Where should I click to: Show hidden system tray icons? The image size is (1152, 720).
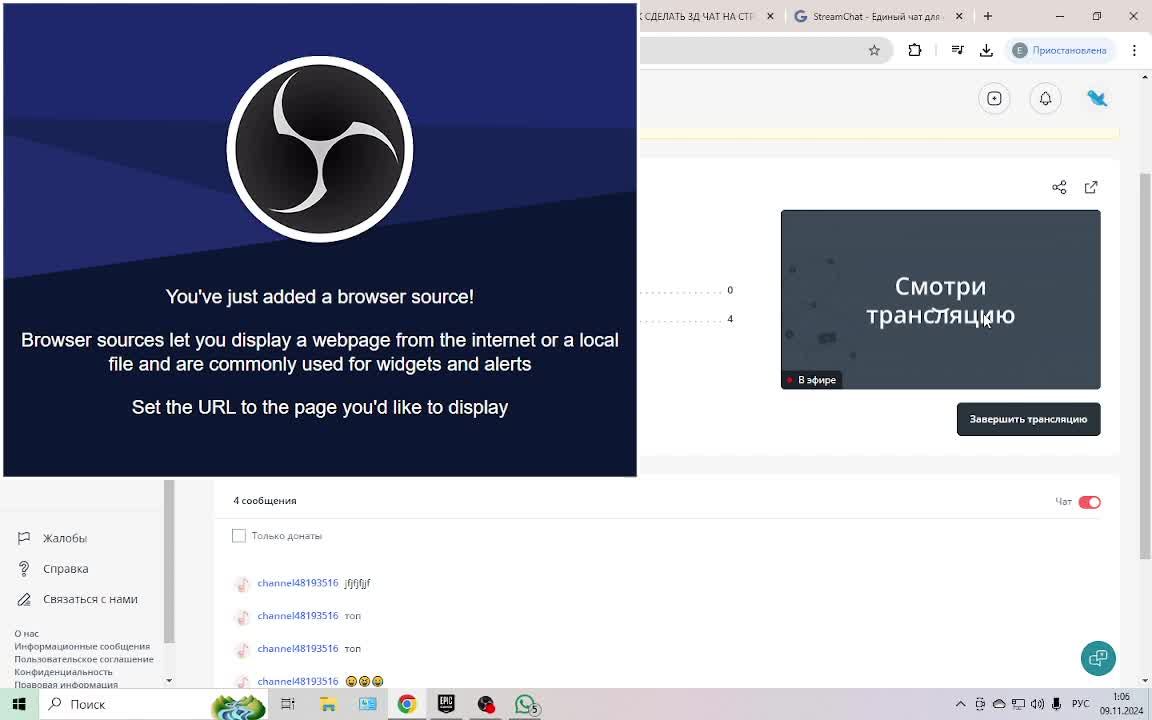point(960,705)
